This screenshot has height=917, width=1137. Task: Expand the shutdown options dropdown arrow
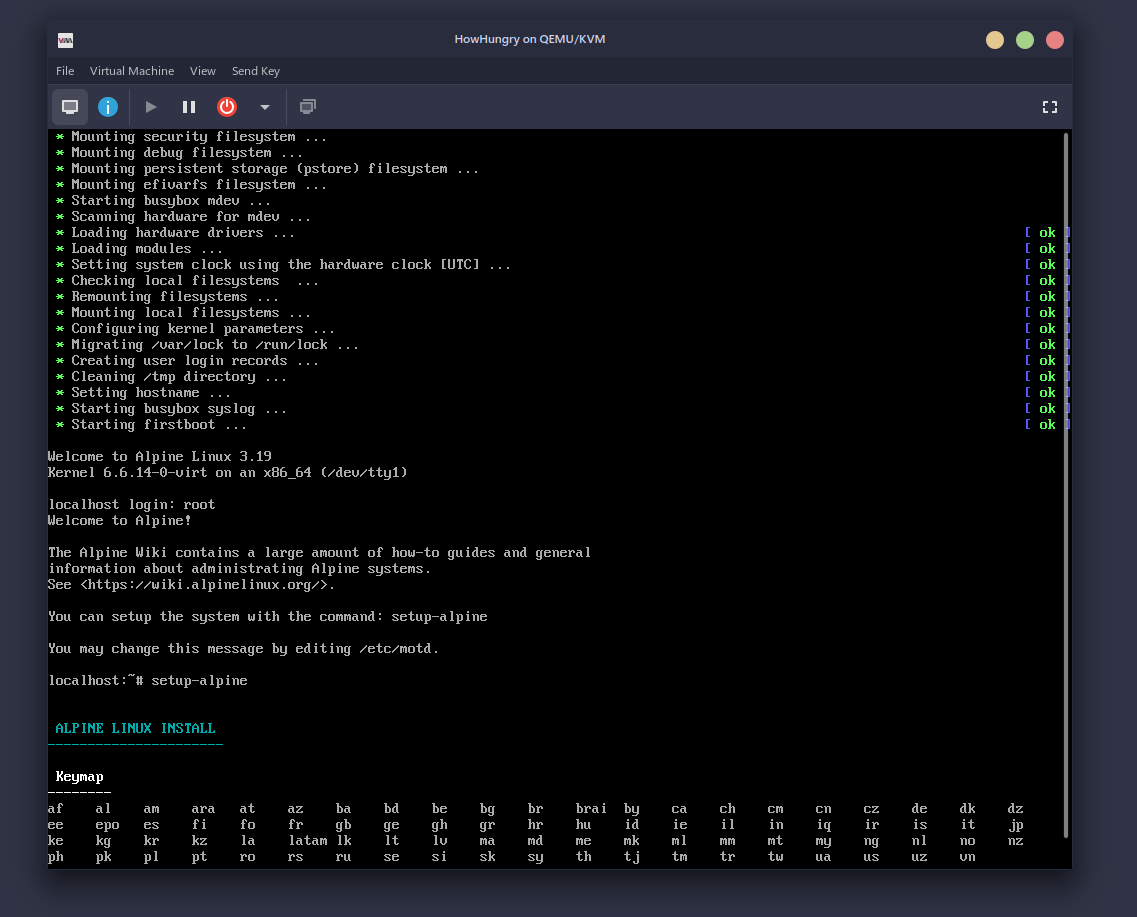[x=265, y=107]
